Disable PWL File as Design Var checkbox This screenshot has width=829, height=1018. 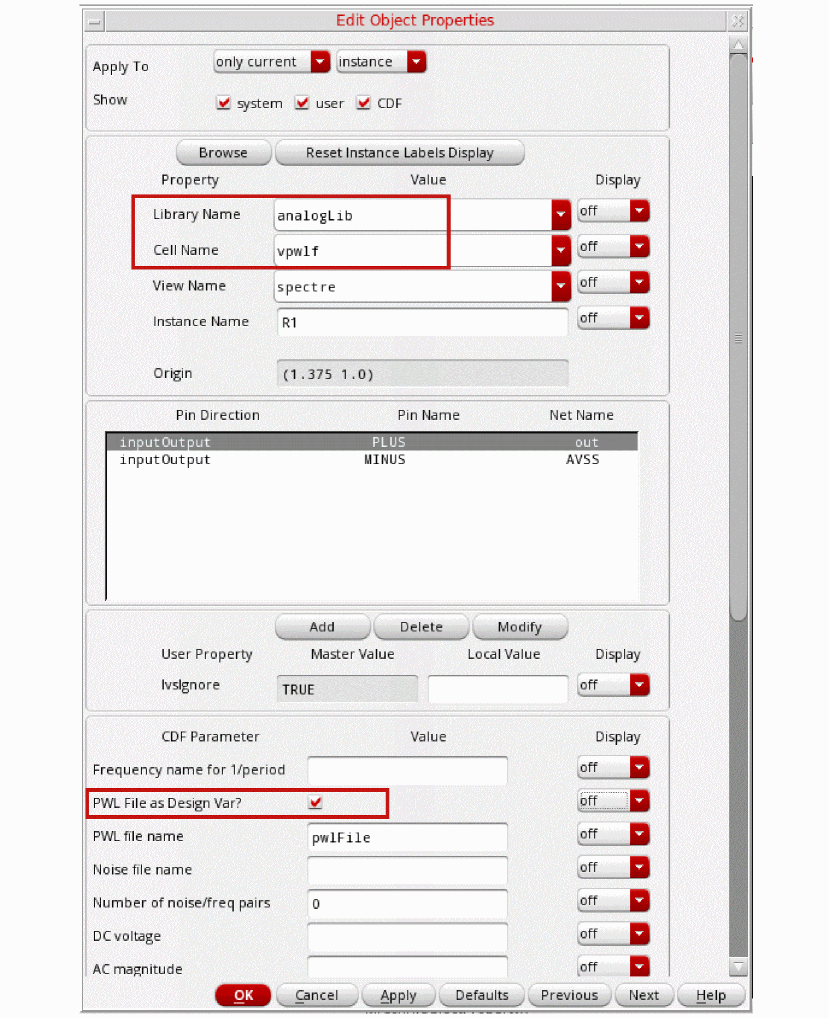point(317,802)
